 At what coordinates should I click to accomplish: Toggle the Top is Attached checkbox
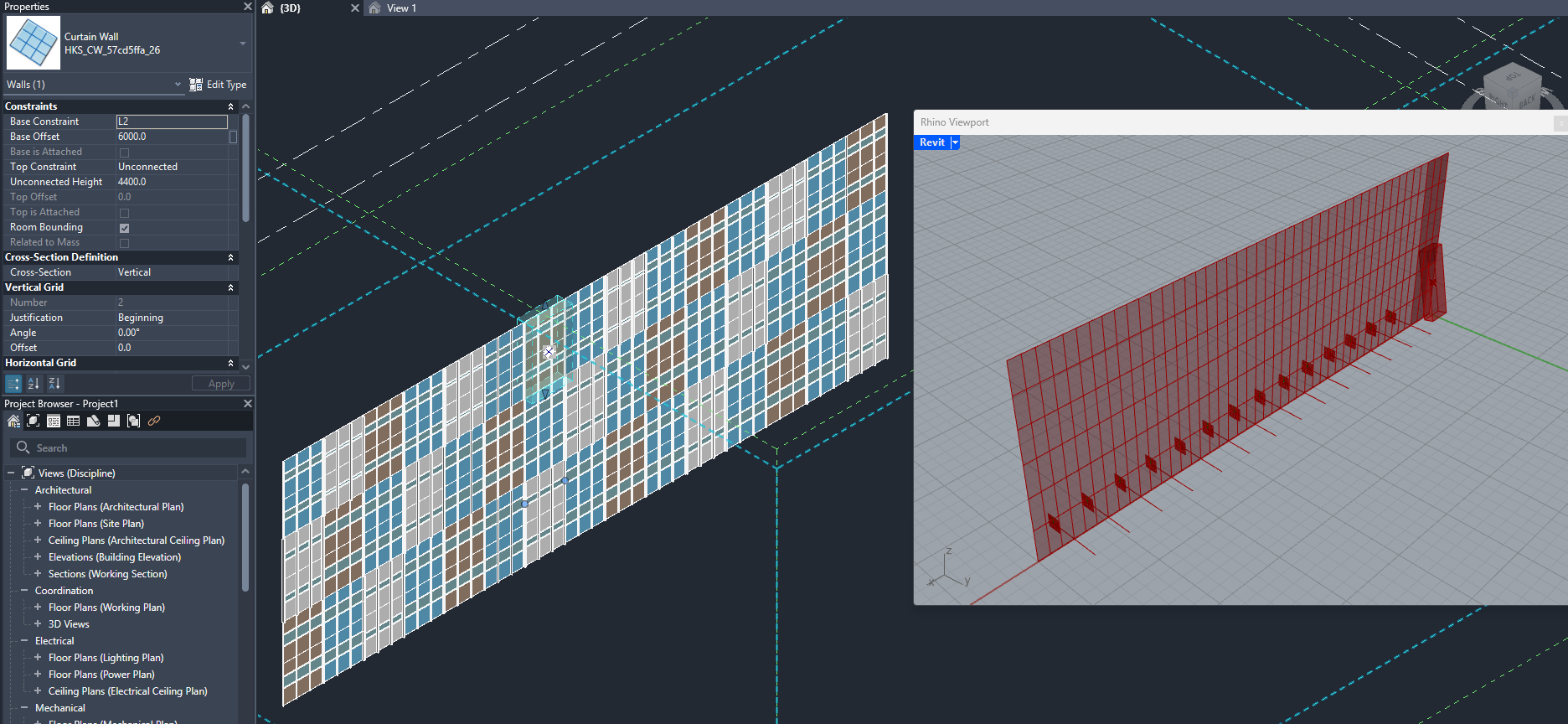124,213
